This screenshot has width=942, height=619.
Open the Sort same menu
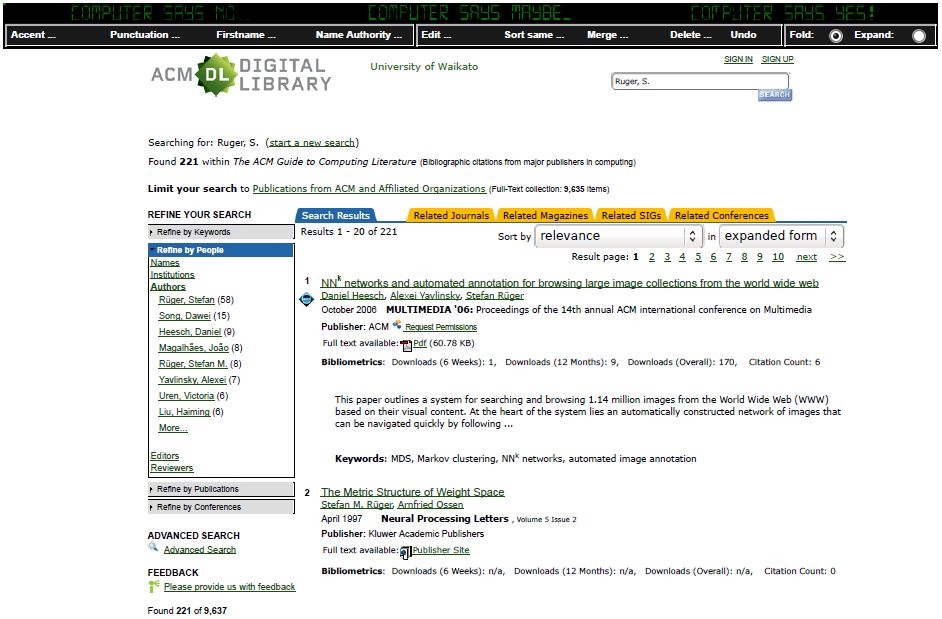[x=534, y=35]
